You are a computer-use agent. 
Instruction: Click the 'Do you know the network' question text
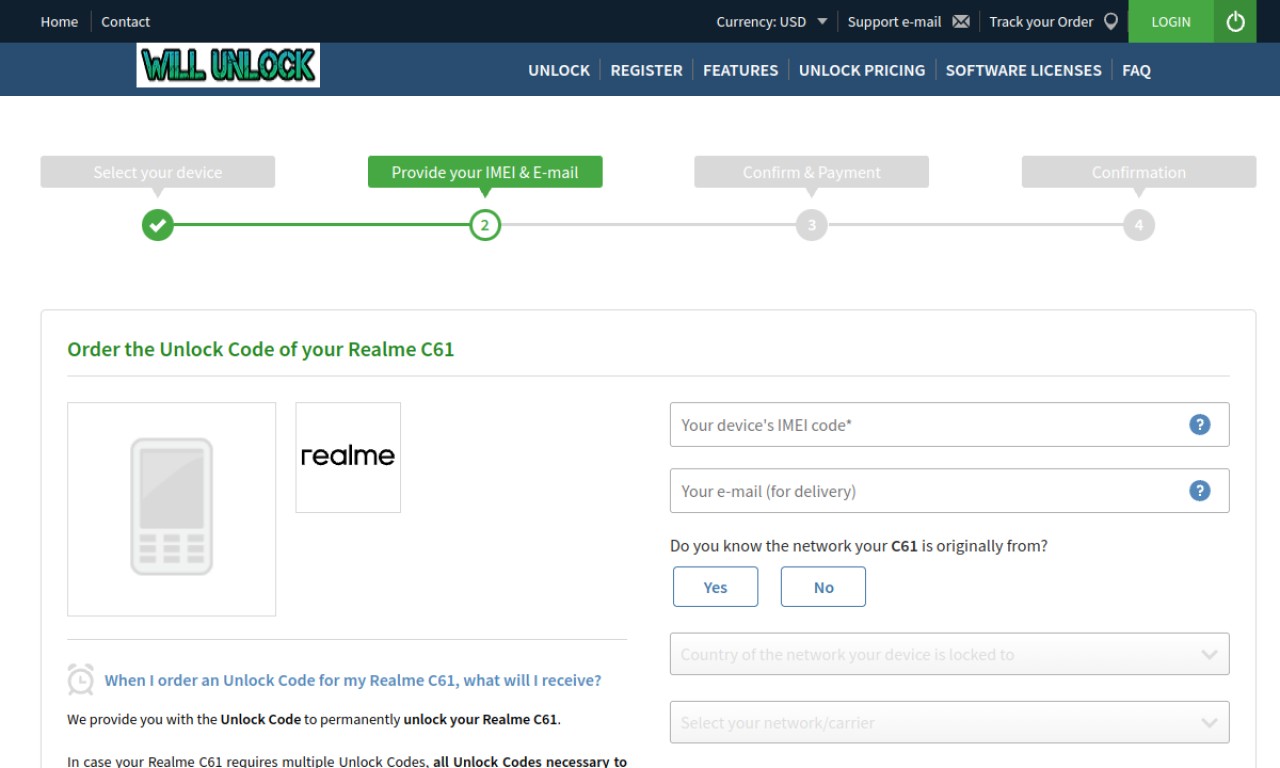(x=859, y=546)
